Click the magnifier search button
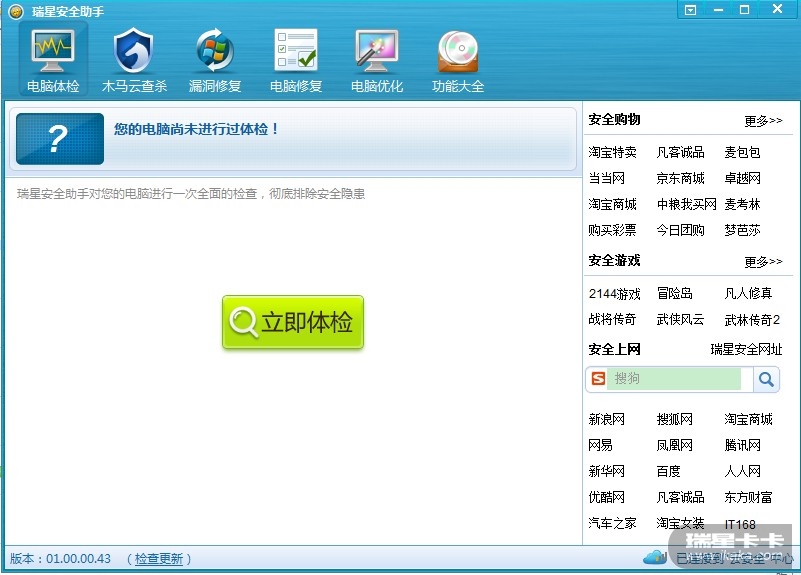 (x=766, y=379)
